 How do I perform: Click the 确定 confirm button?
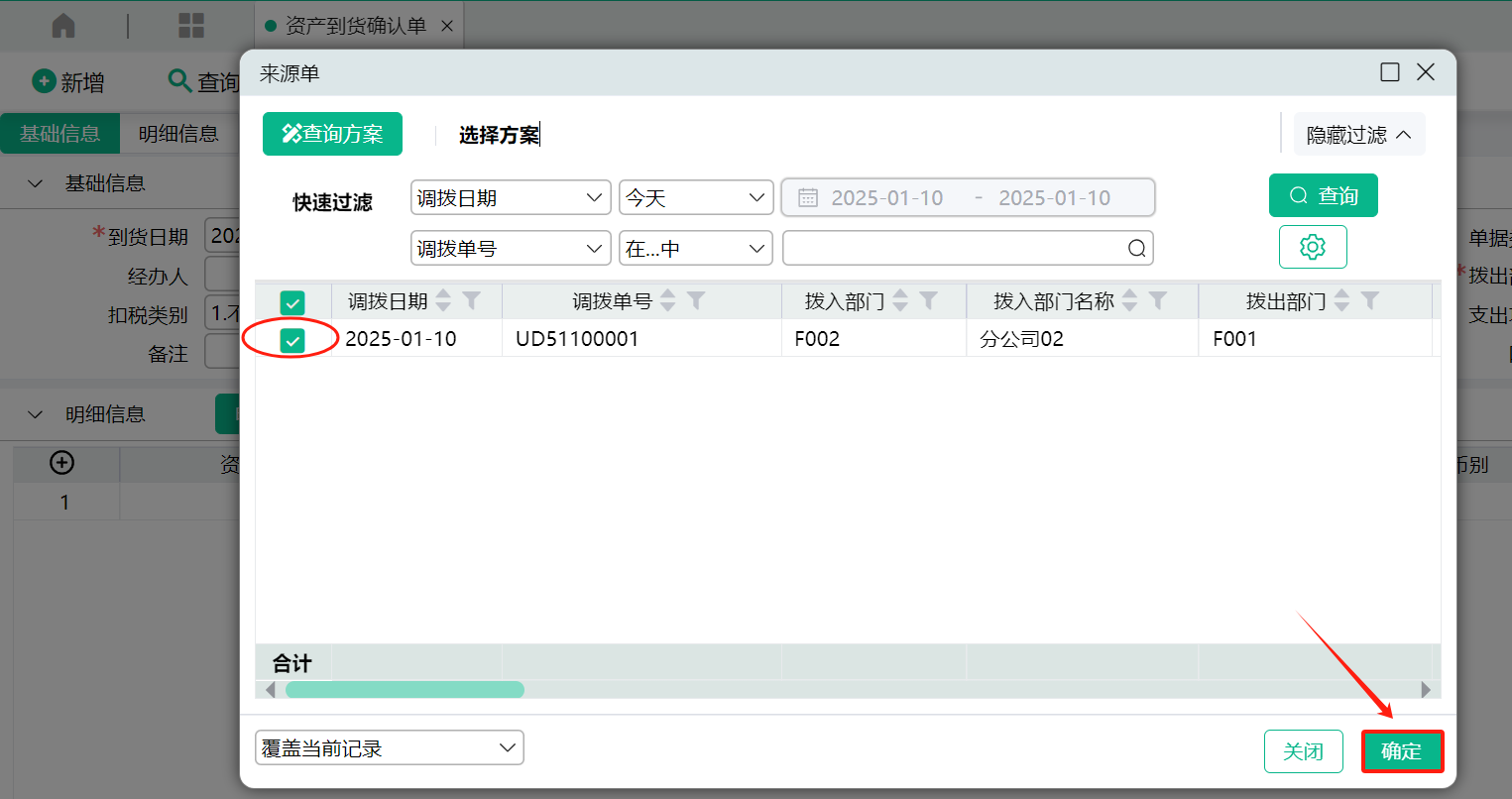(x=1401, y=751)
